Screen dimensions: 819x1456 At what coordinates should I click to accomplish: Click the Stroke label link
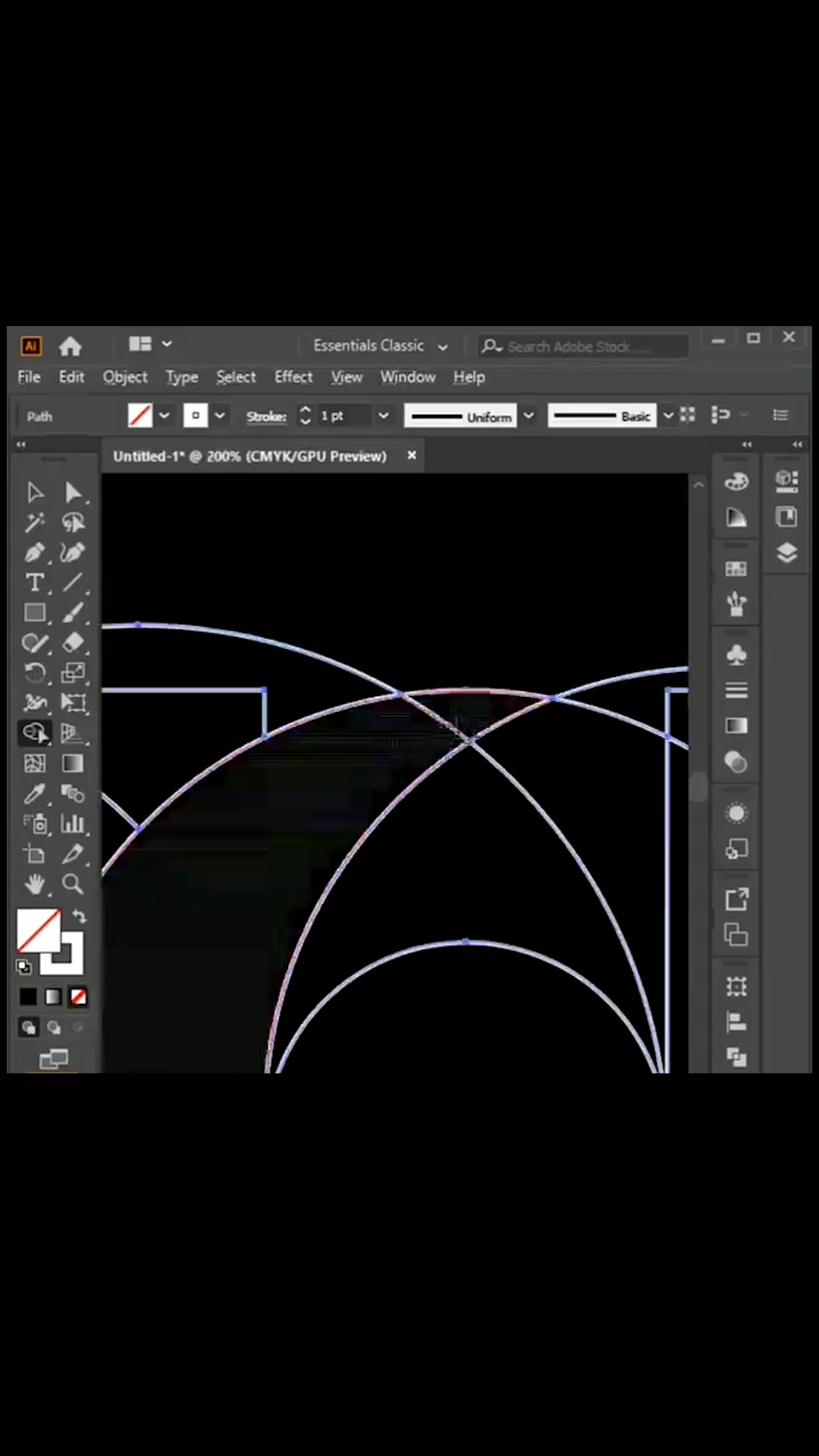coord(266,416)
